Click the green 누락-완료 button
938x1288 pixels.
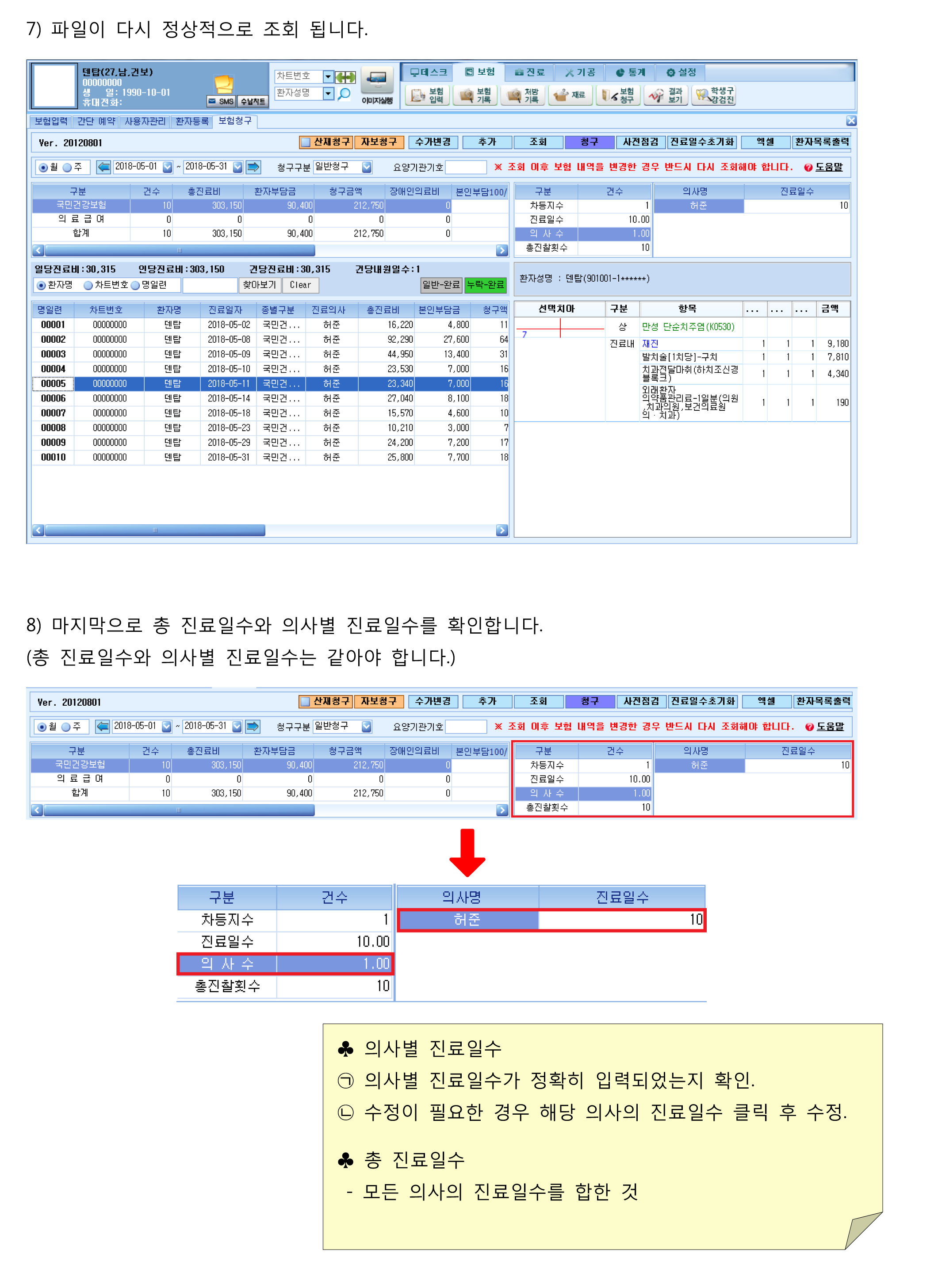coord(485,285)
